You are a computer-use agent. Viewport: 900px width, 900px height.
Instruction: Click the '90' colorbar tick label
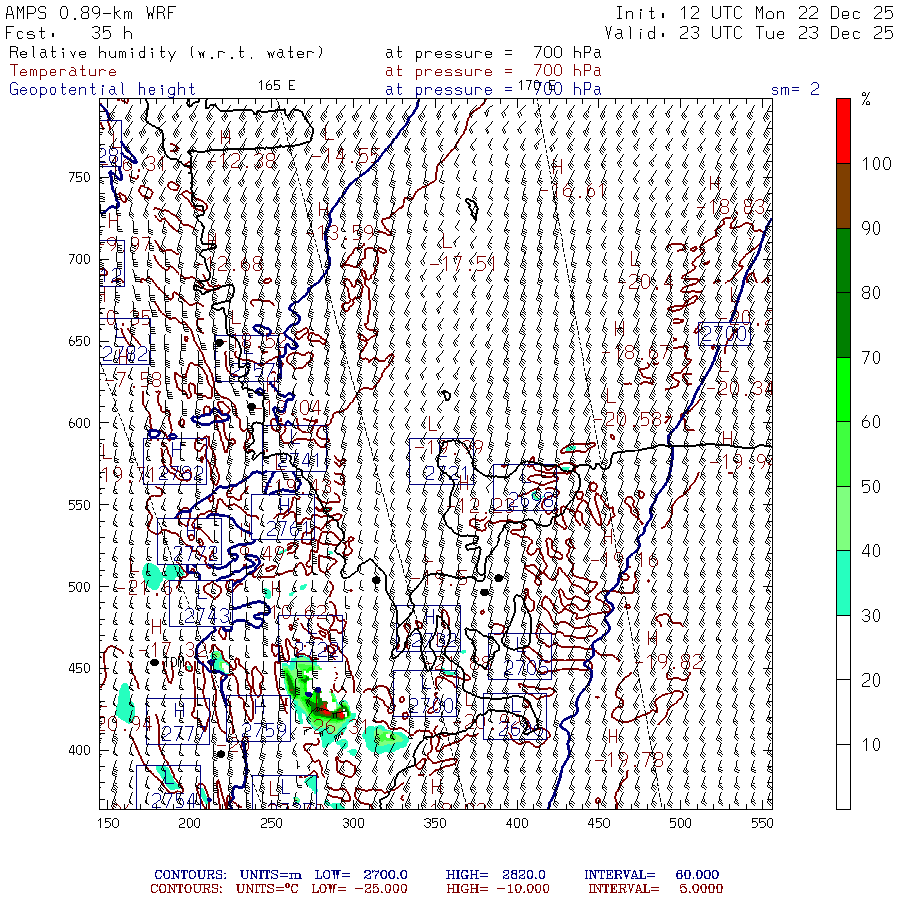tap(871, 228)
